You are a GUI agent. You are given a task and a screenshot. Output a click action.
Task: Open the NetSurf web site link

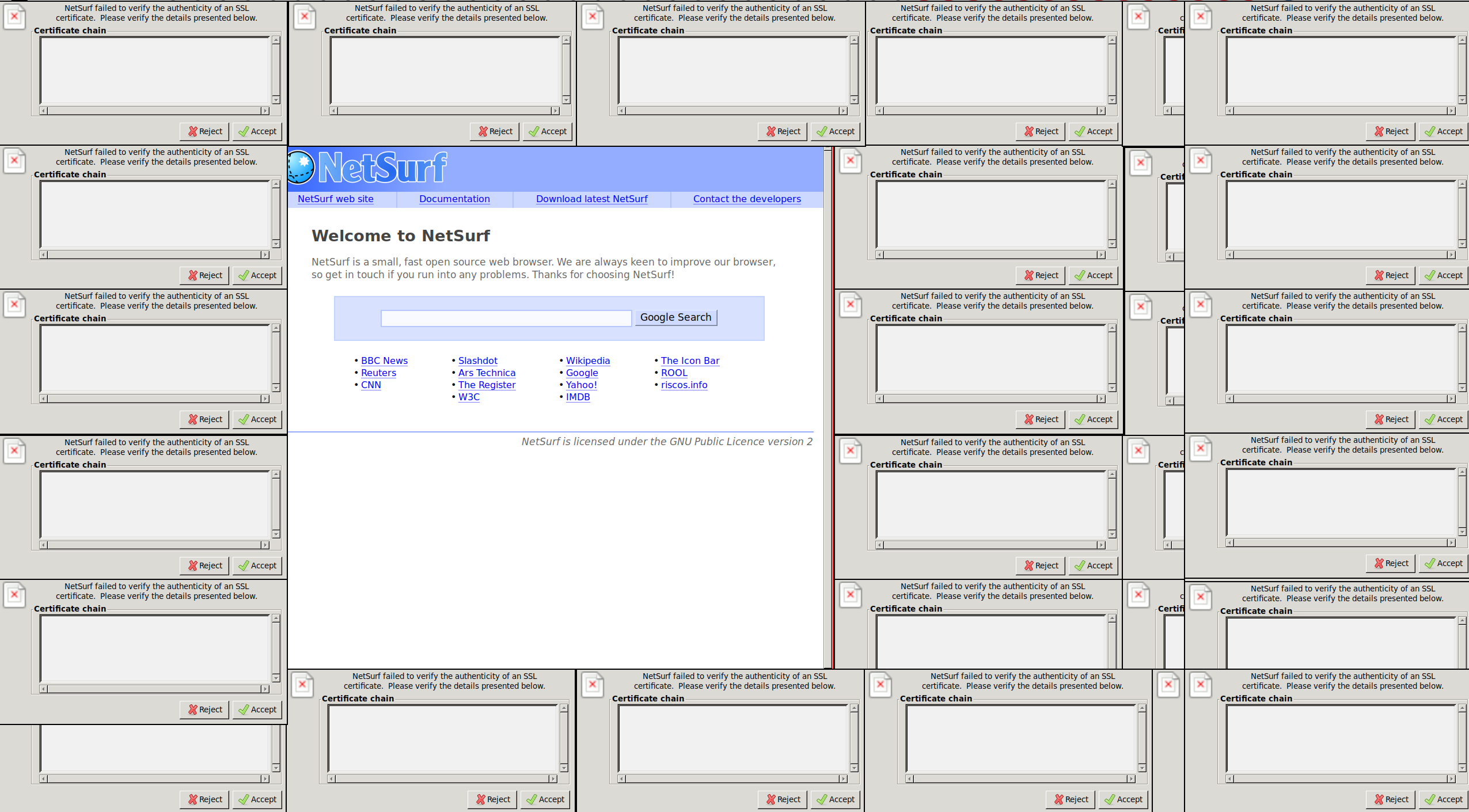(336, 199)
